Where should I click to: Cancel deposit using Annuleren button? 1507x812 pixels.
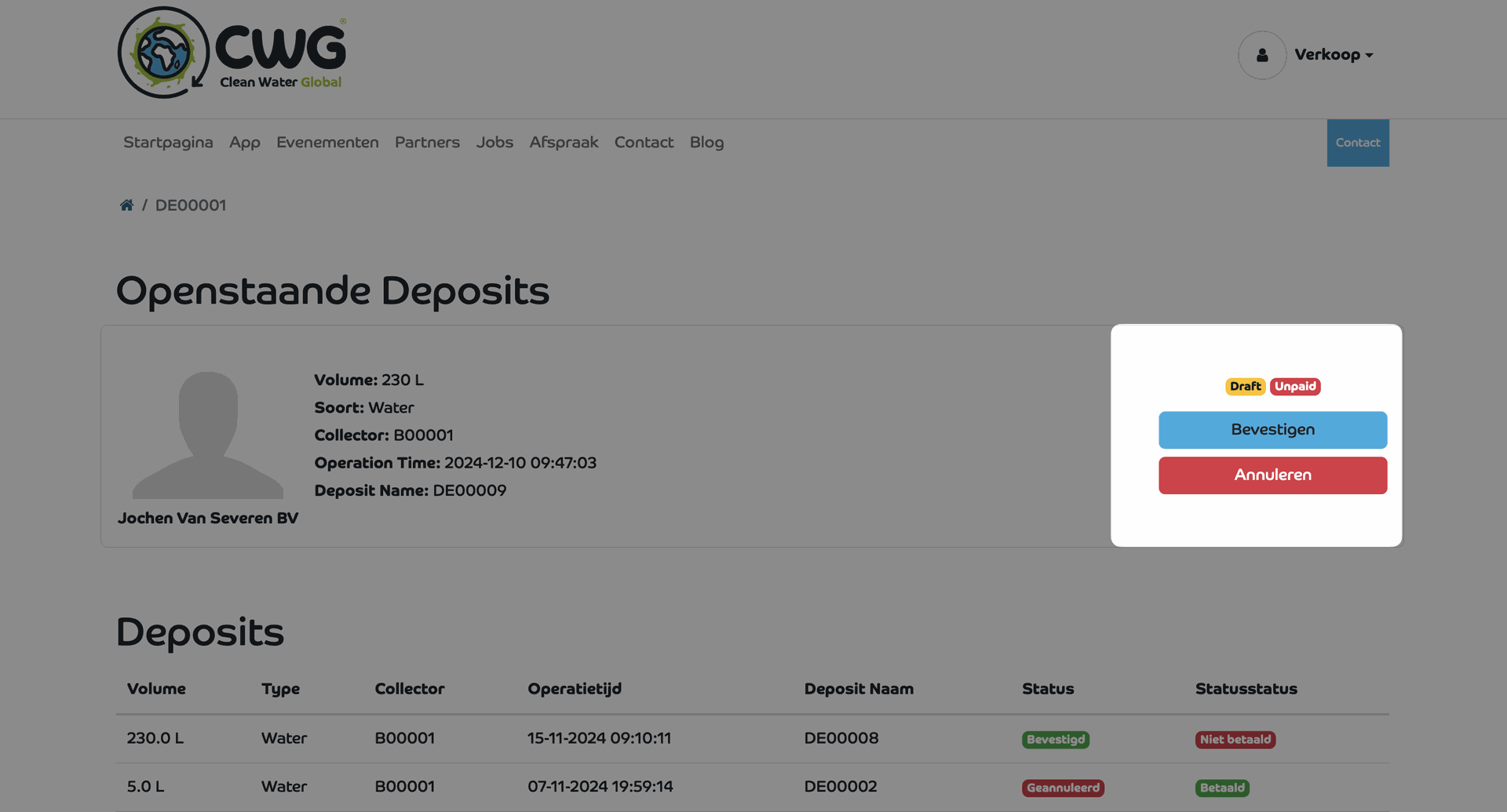1272,475
